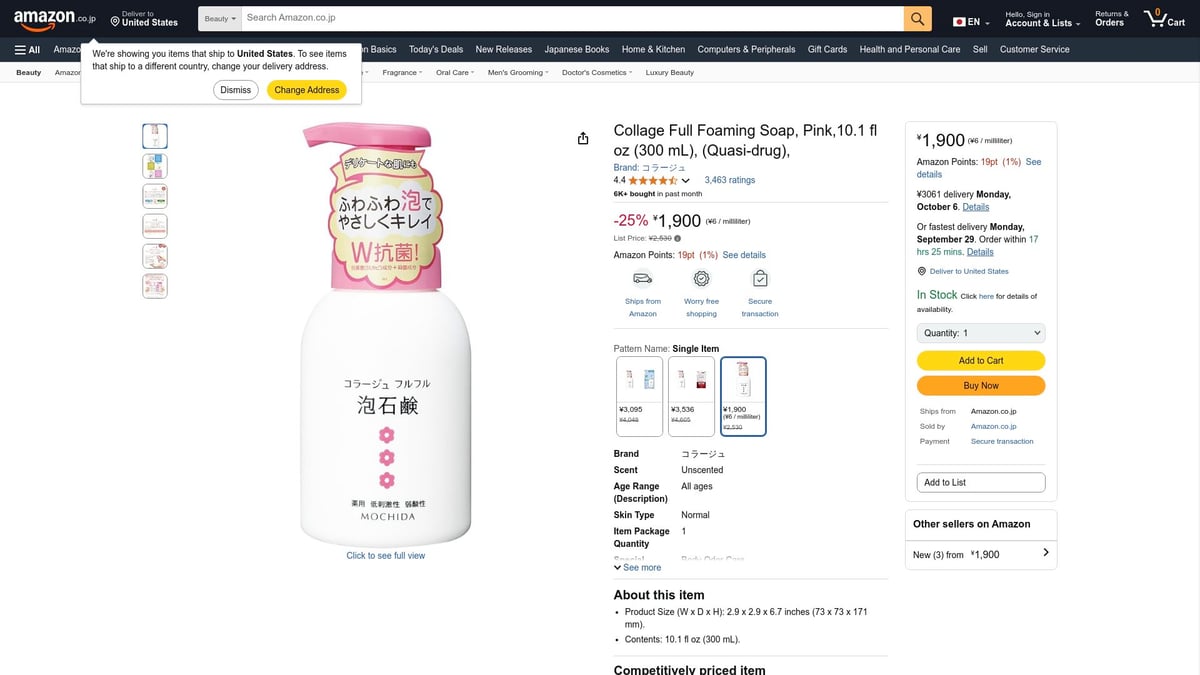This screenshot has width=1200, height=675.
Task: Open the Quantity dropdown
Action: pyautogui.click(x=980, y=333)
